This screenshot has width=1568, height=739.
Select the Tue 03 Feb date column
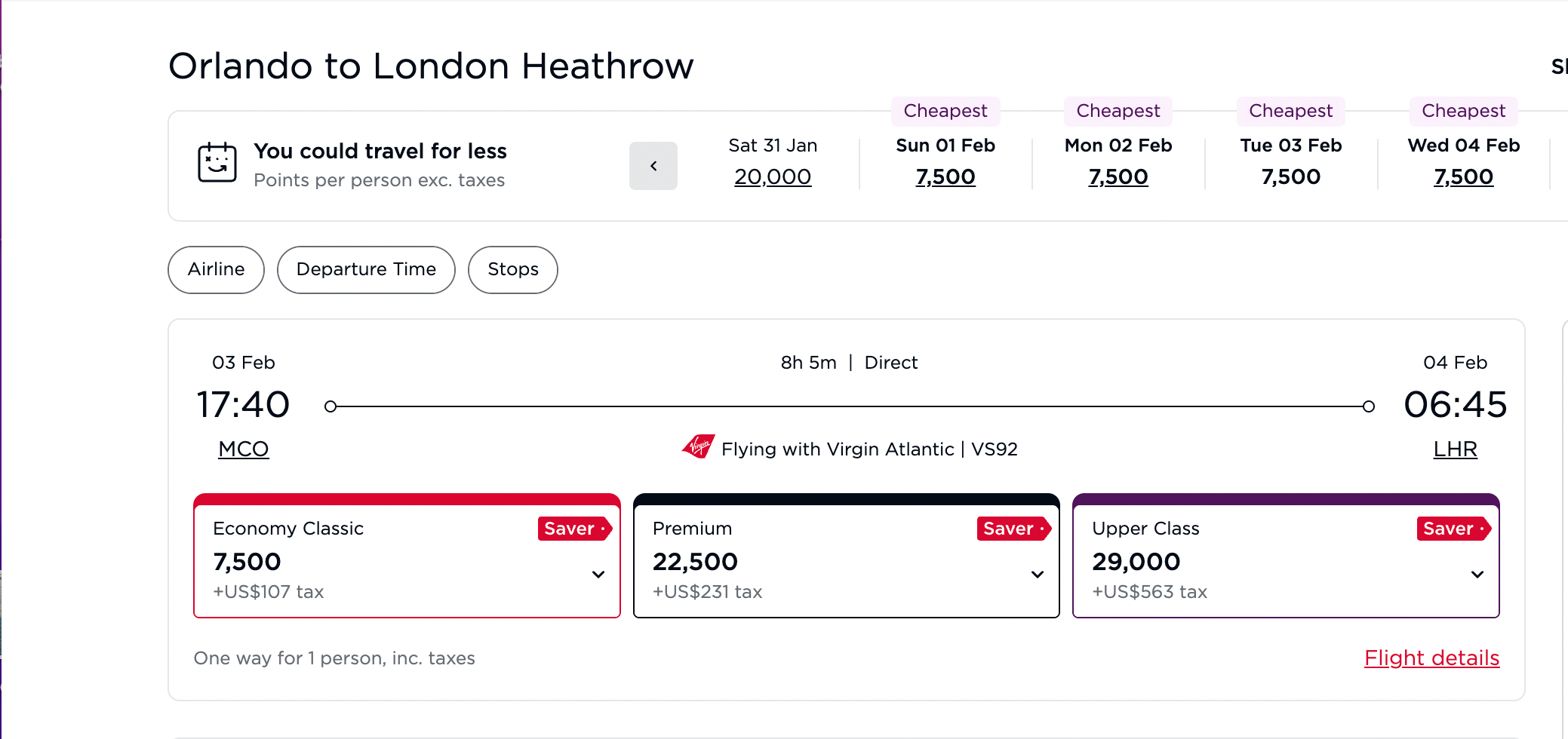(x=1290, y=161)
